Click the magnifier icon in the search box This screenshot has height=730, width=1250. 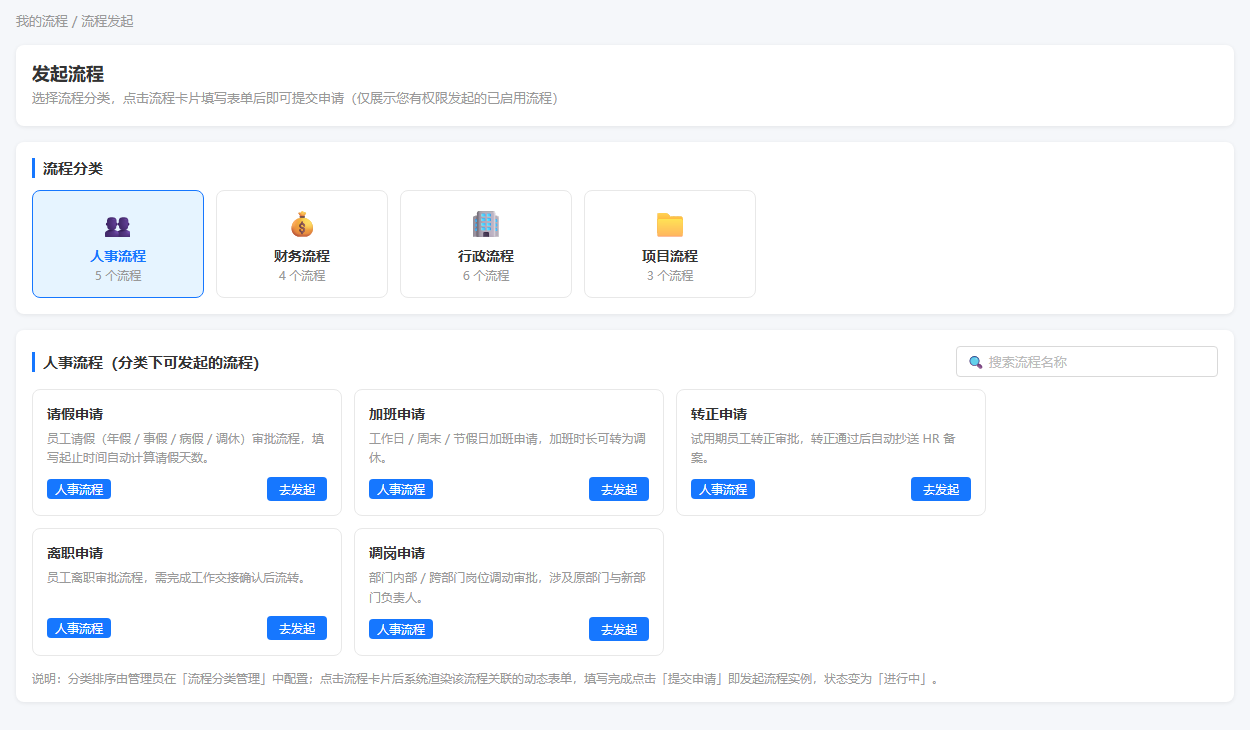pyautogui.click(x=976, y=362)
